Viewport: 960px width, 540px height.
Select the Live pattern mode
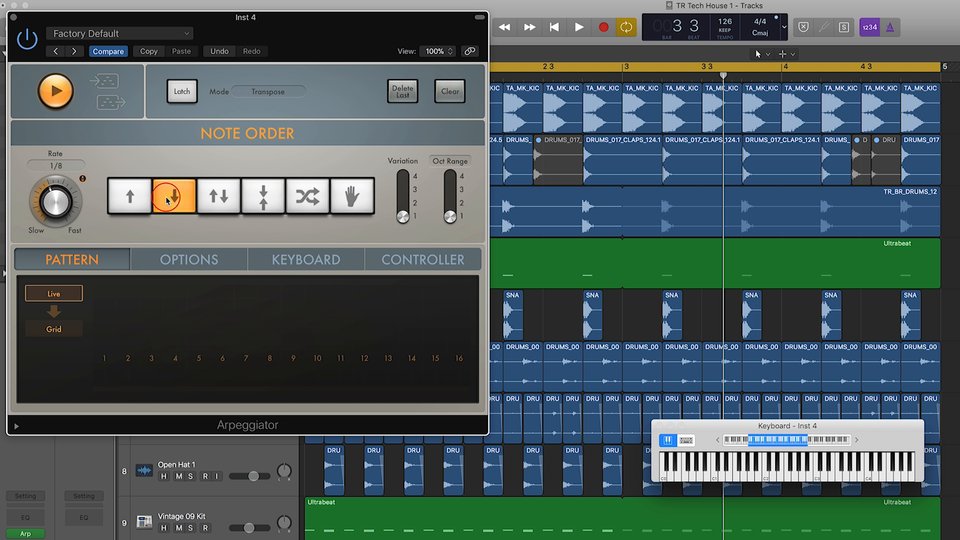[x=54, y=293]
